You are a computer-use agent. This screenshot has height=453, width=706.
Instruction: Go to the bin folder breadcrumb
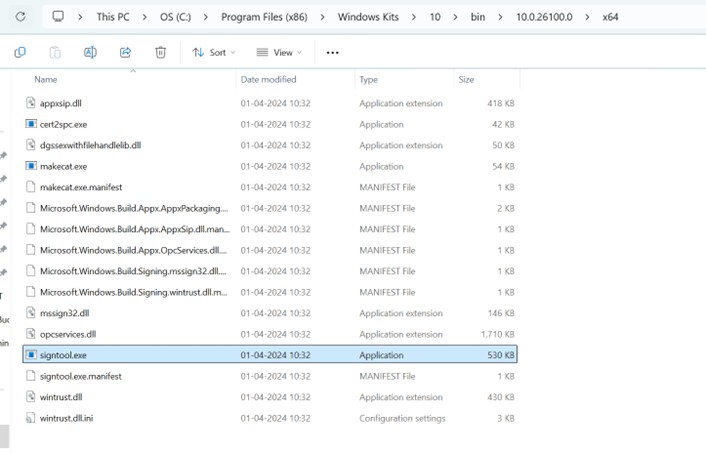pos(478,17)
